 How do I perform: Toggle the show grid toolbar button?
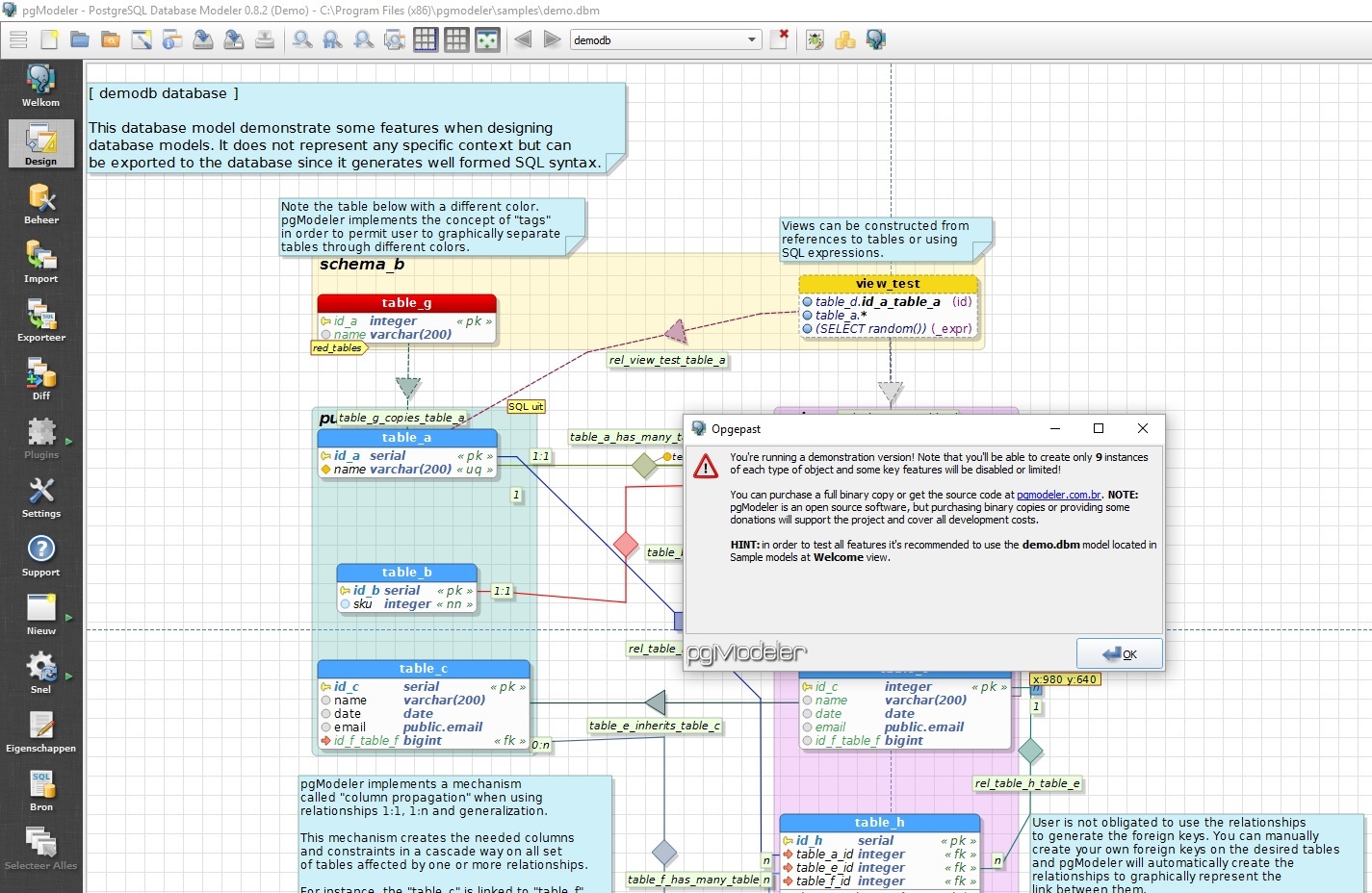(x=426, y=39)
